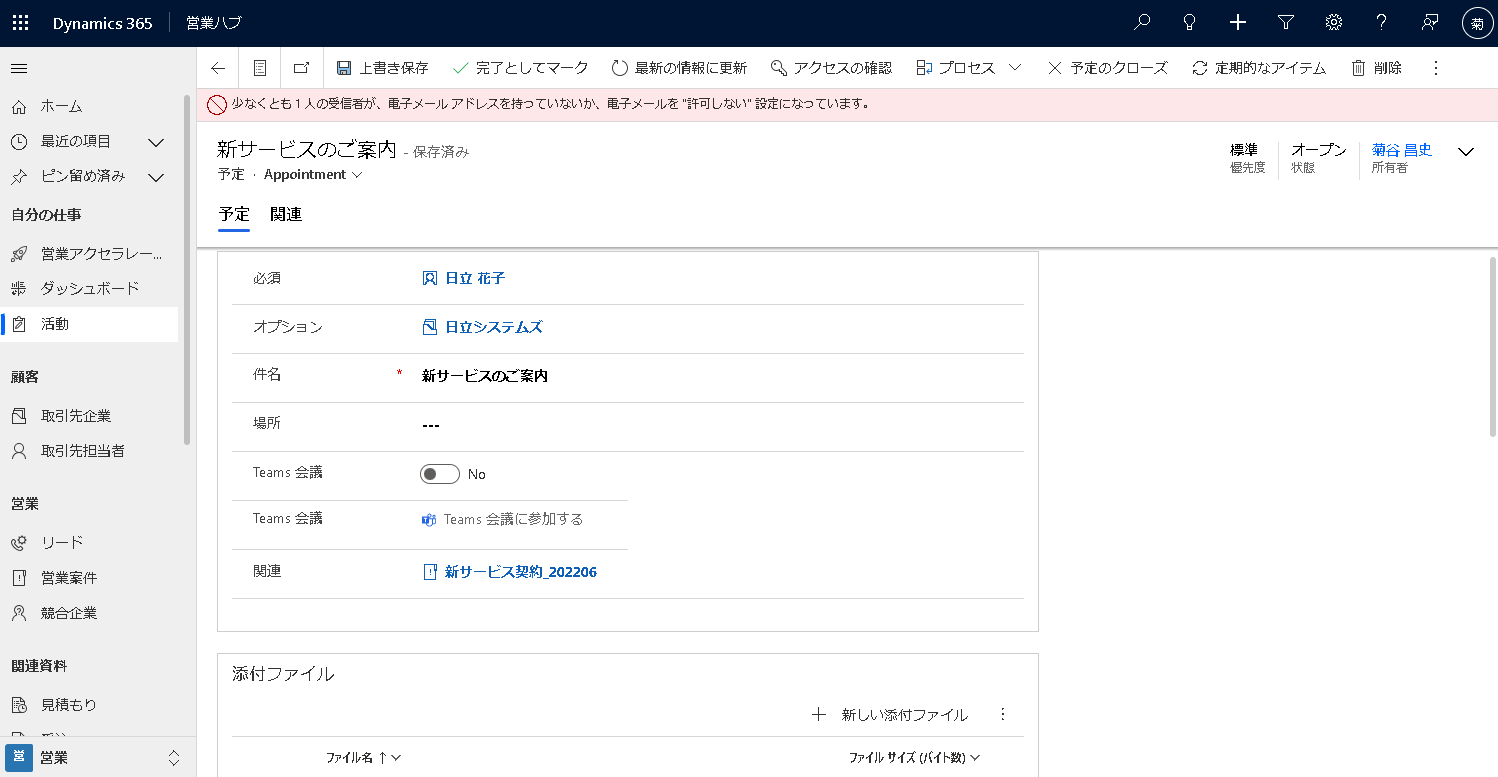Delete record with 削除 button

pos(1377,68)
